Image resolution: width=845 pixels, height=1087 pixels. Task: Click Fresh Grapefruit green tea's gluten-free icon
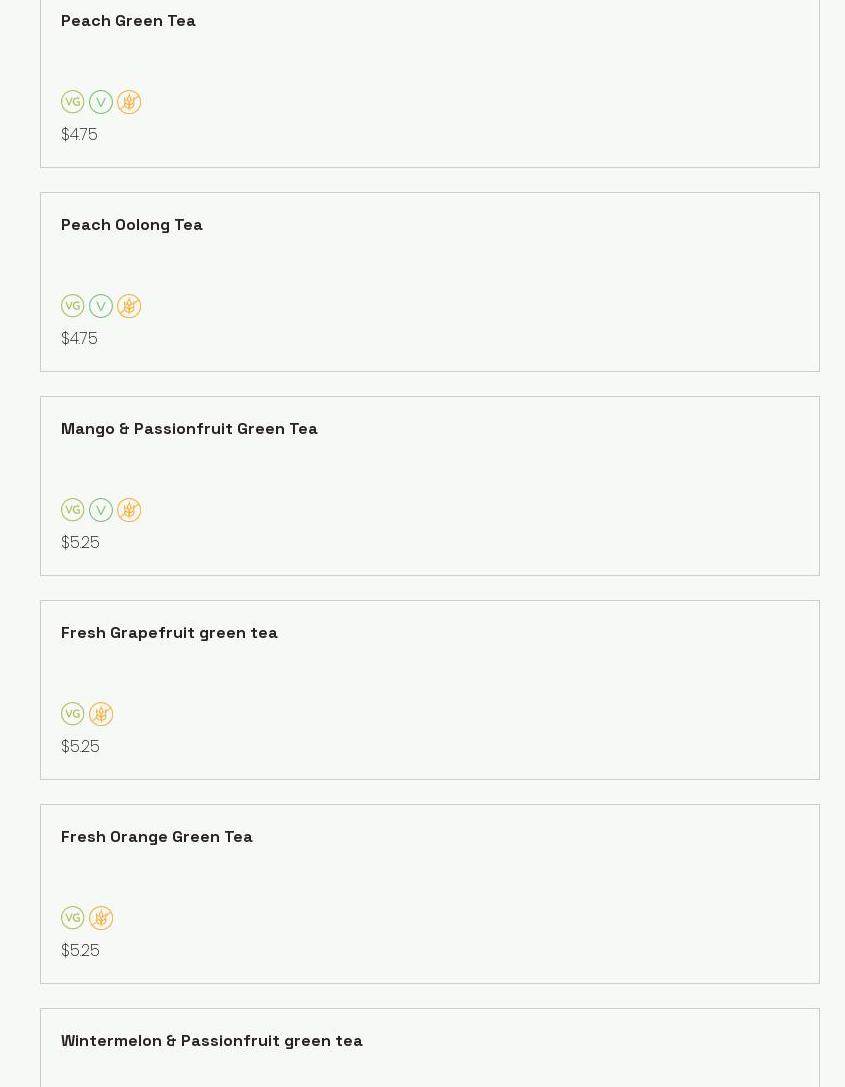[101, 714]
